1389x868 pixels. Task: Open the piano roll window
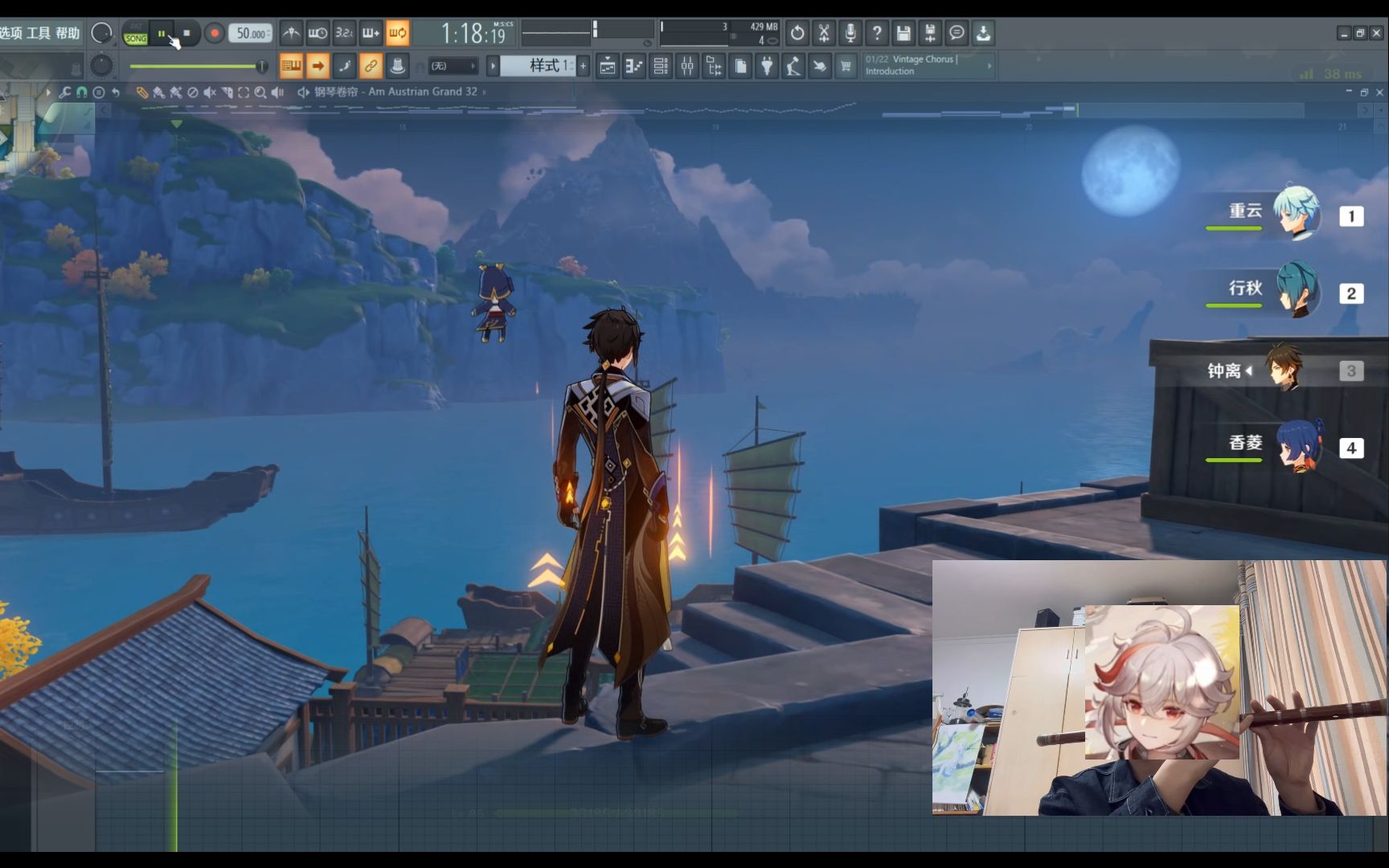634,66
